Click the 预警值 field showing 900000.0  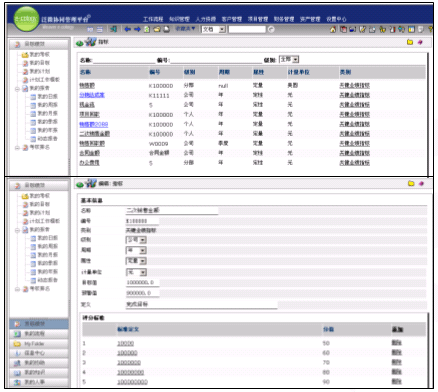pos(143,293)
